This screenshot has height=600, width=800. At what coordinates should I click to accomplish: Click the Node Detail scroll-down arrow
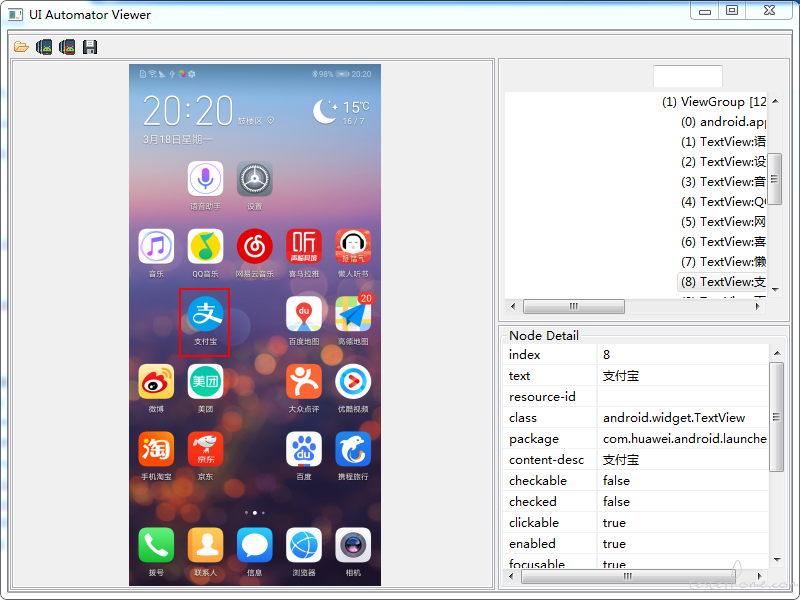pyautogui.click(x=777, y=560)
